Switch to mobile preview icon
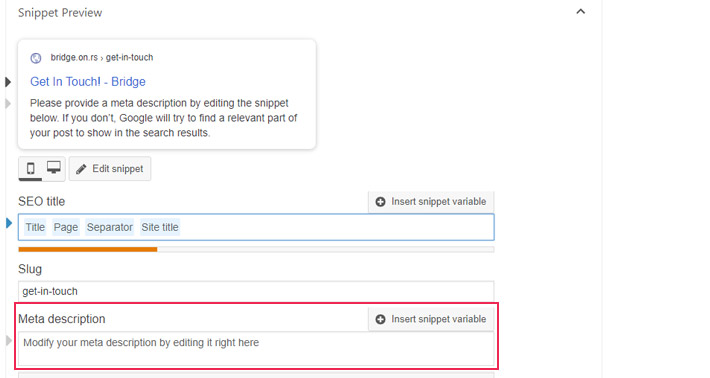Screen dimensions: 710x378 pyautogui.click(x=30, y=169)
